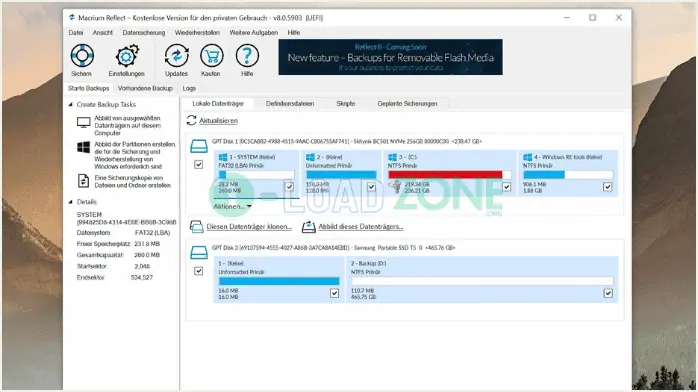Click Eine Sicherungskopie von Dateien task

tap(133, 181)
